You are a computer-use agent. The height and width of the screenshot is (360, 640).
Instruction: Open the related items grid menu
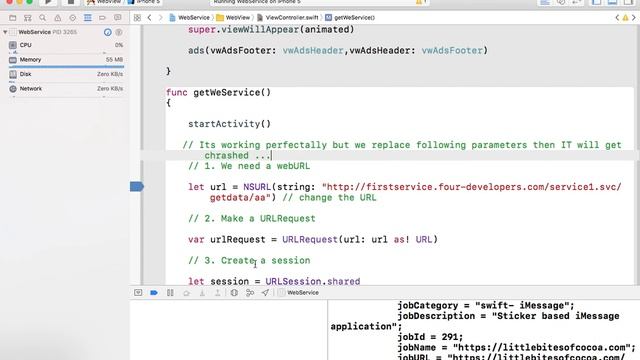pyautogui.click(x=138, y=18)
